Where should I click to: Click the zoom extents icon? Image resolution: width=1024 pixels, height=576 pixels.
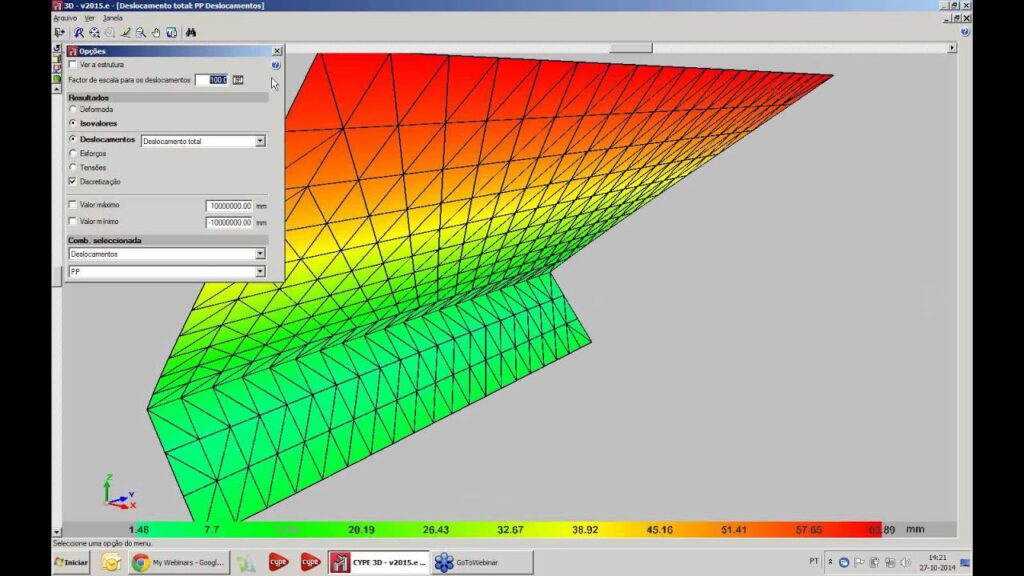(x=94, y=32)
